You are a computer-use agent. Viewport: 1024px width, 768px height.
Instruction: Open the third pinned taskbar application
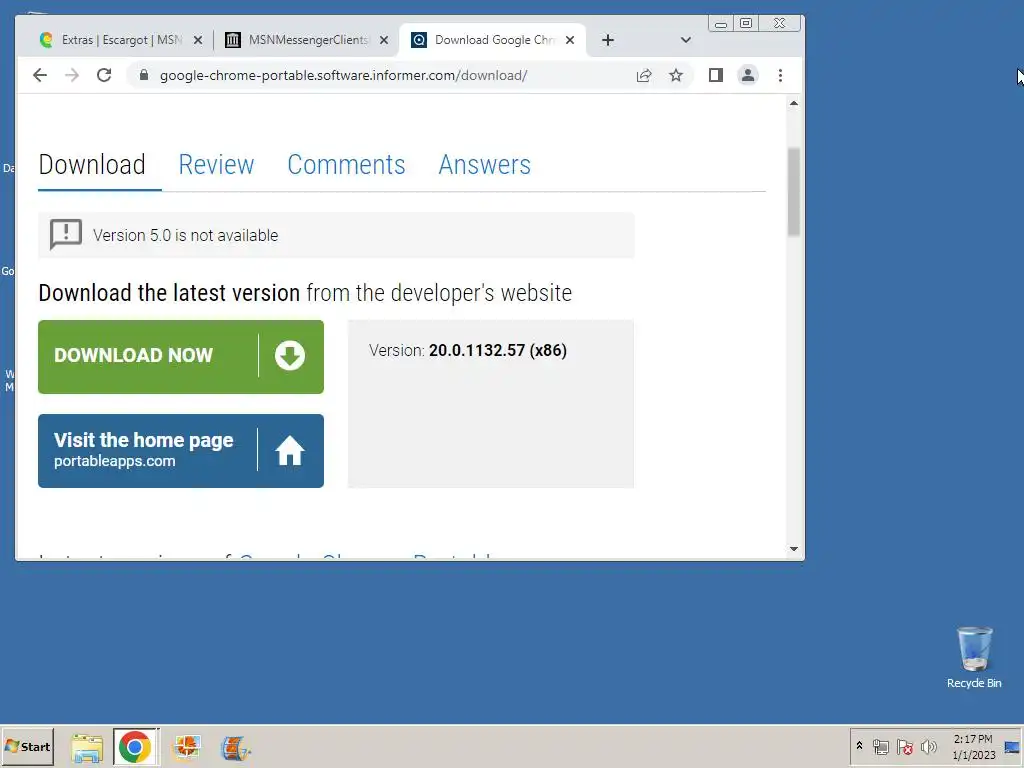(x=187, y=747)
